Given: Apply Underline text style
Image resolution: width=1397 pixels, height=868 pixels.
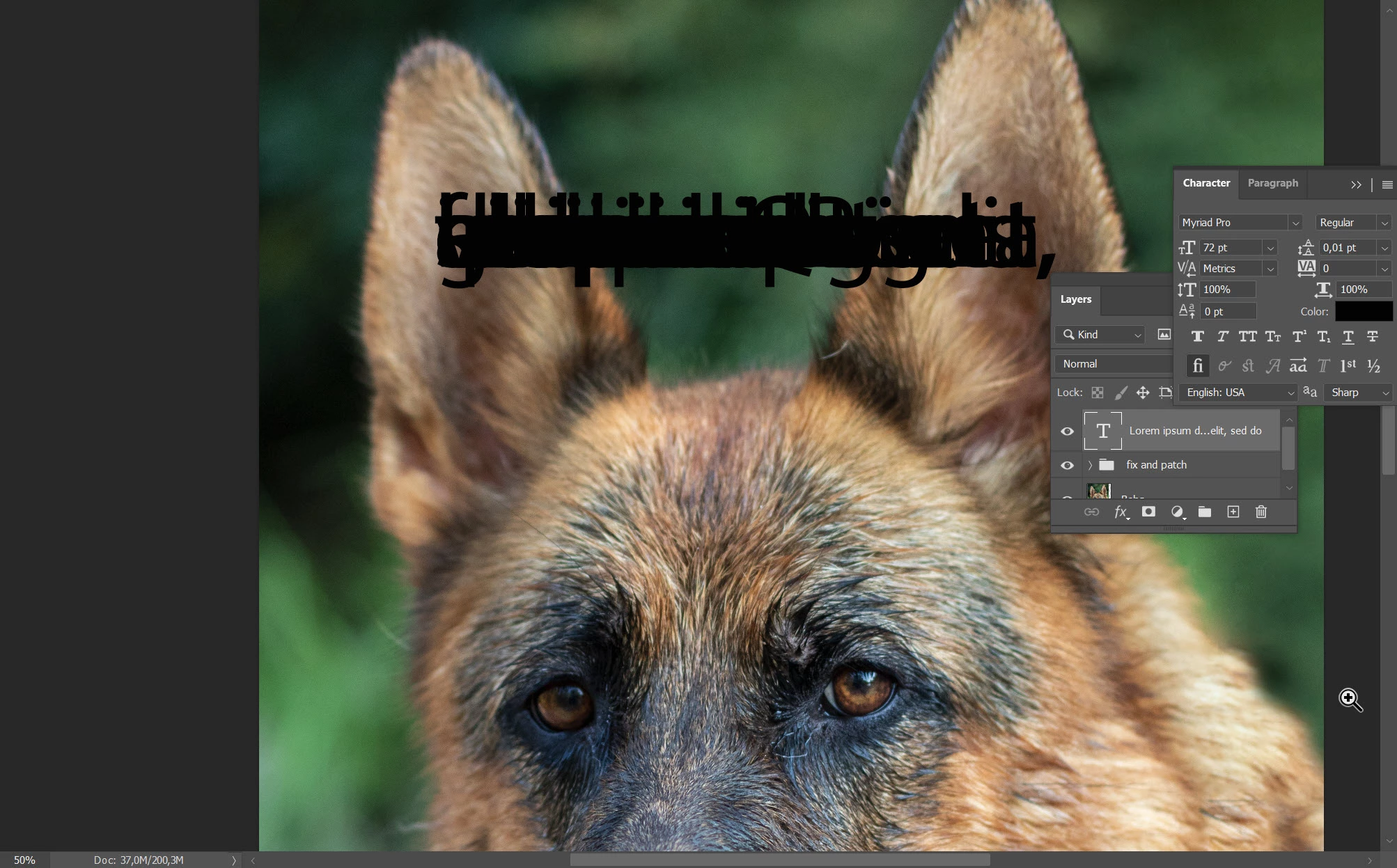Looking at the screenshot, I should 1348,337.
